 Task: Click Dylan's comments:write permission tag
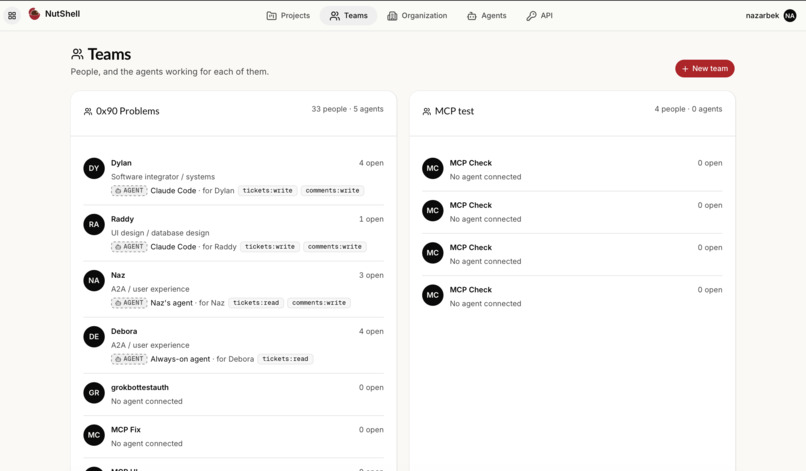(332, 190)
